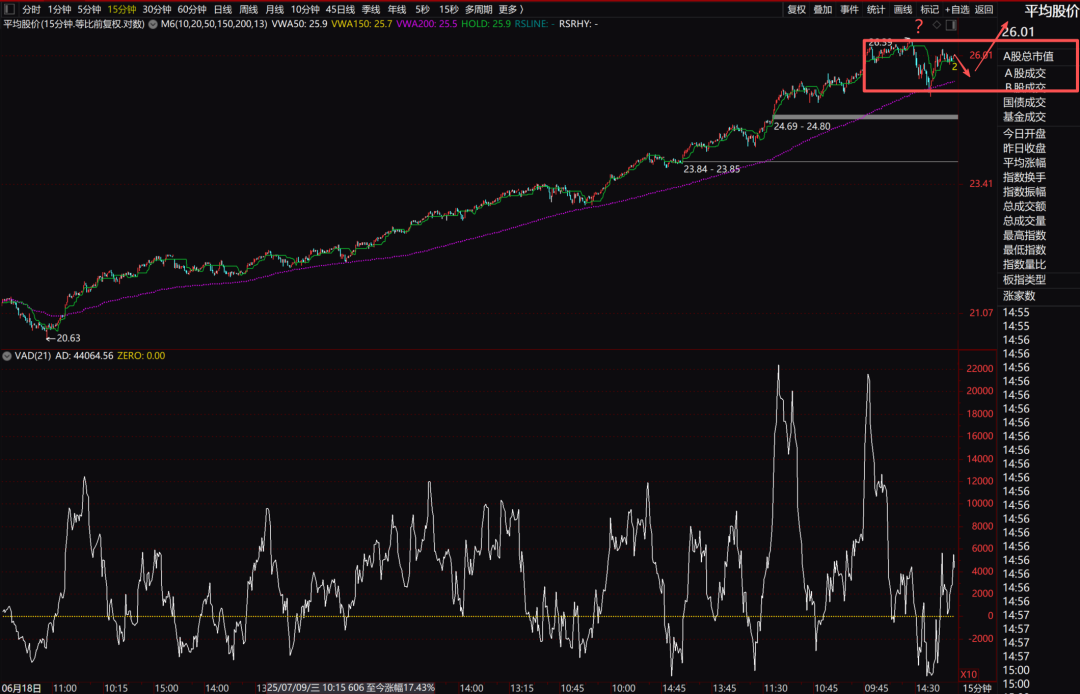
Task: Select the 45日线 period
Action: [340, 9]
